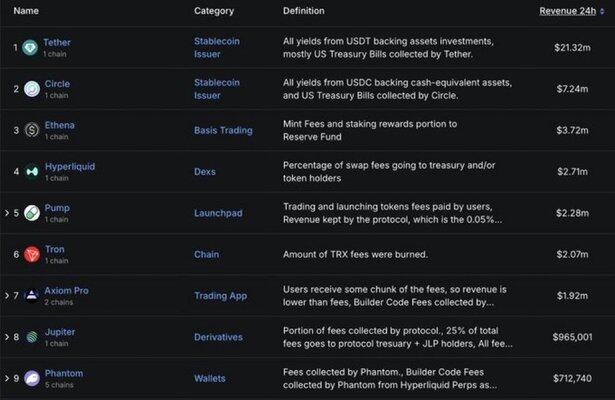The width and height of the screenshot is (615, 400).
Task: Open the Hyperliquid protocol link
Action: (x=70, y=167)
